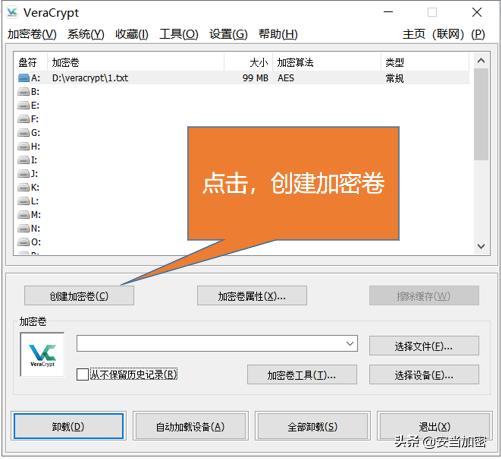The image size is (501, 459).
Task: Select drive J: icon in list
Action: (x=24, y=174)
